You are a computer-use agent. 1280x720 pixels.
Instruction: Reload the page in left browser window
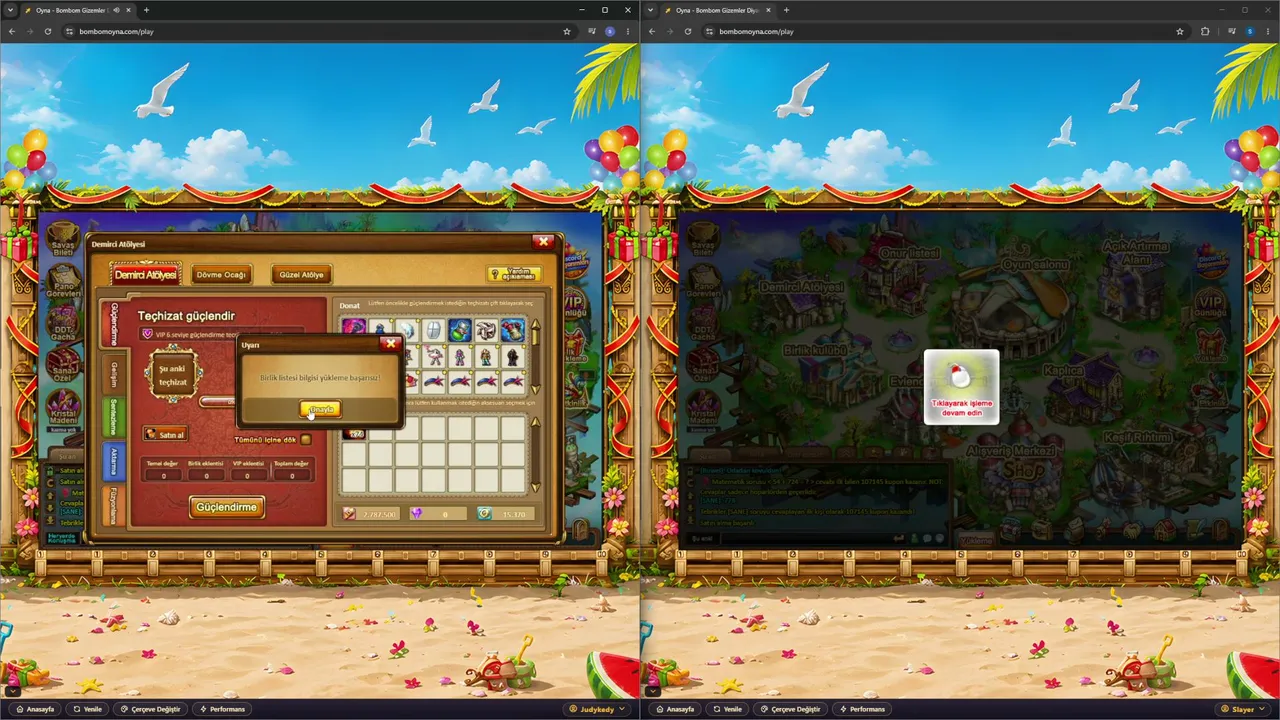pos(47,31)
